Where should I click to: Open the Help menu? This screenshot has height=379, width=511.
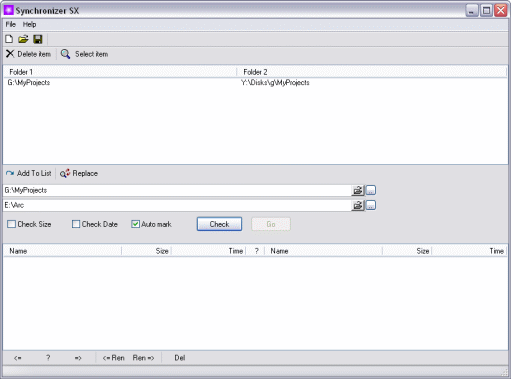point(29,24)
